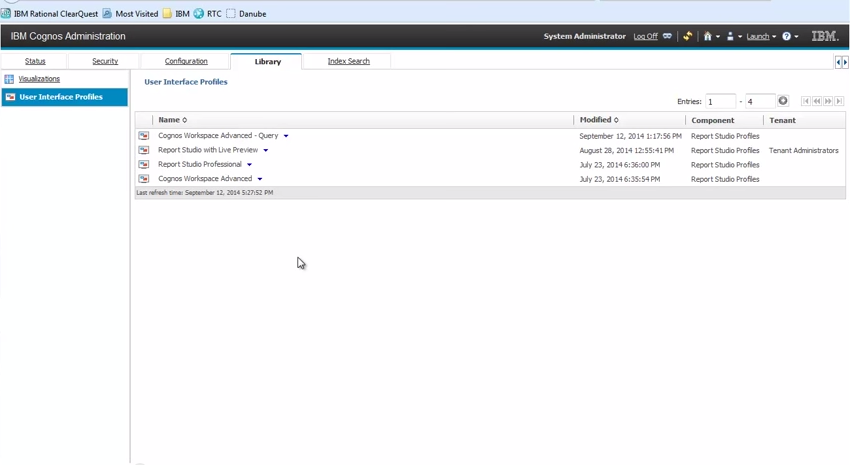Expand the Launch dropdown arrow
This screenshot has height=465, width=850.
(774, 37)
